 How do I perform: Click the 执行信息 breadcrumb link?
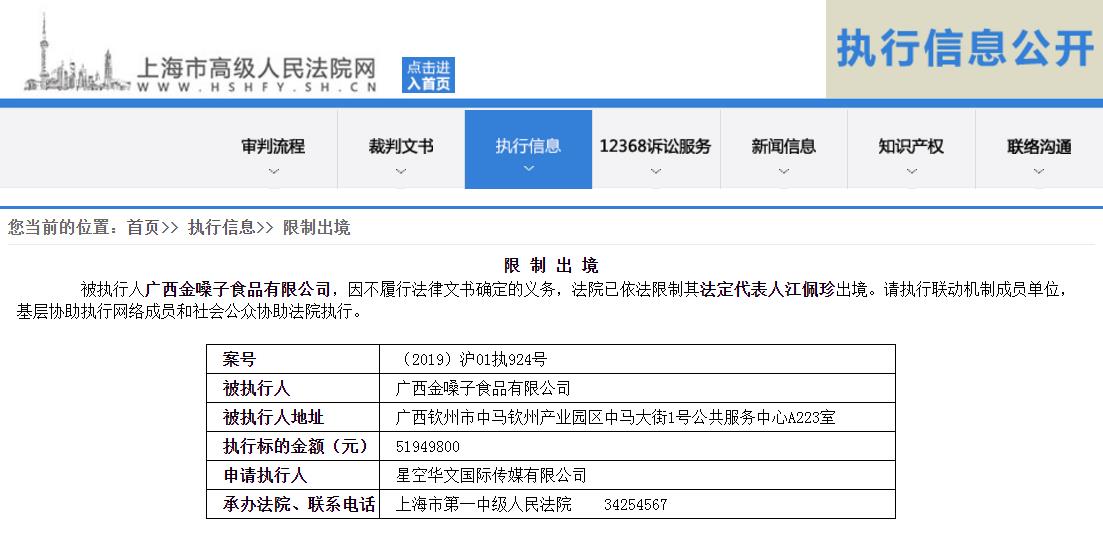[x=221, y=228]
